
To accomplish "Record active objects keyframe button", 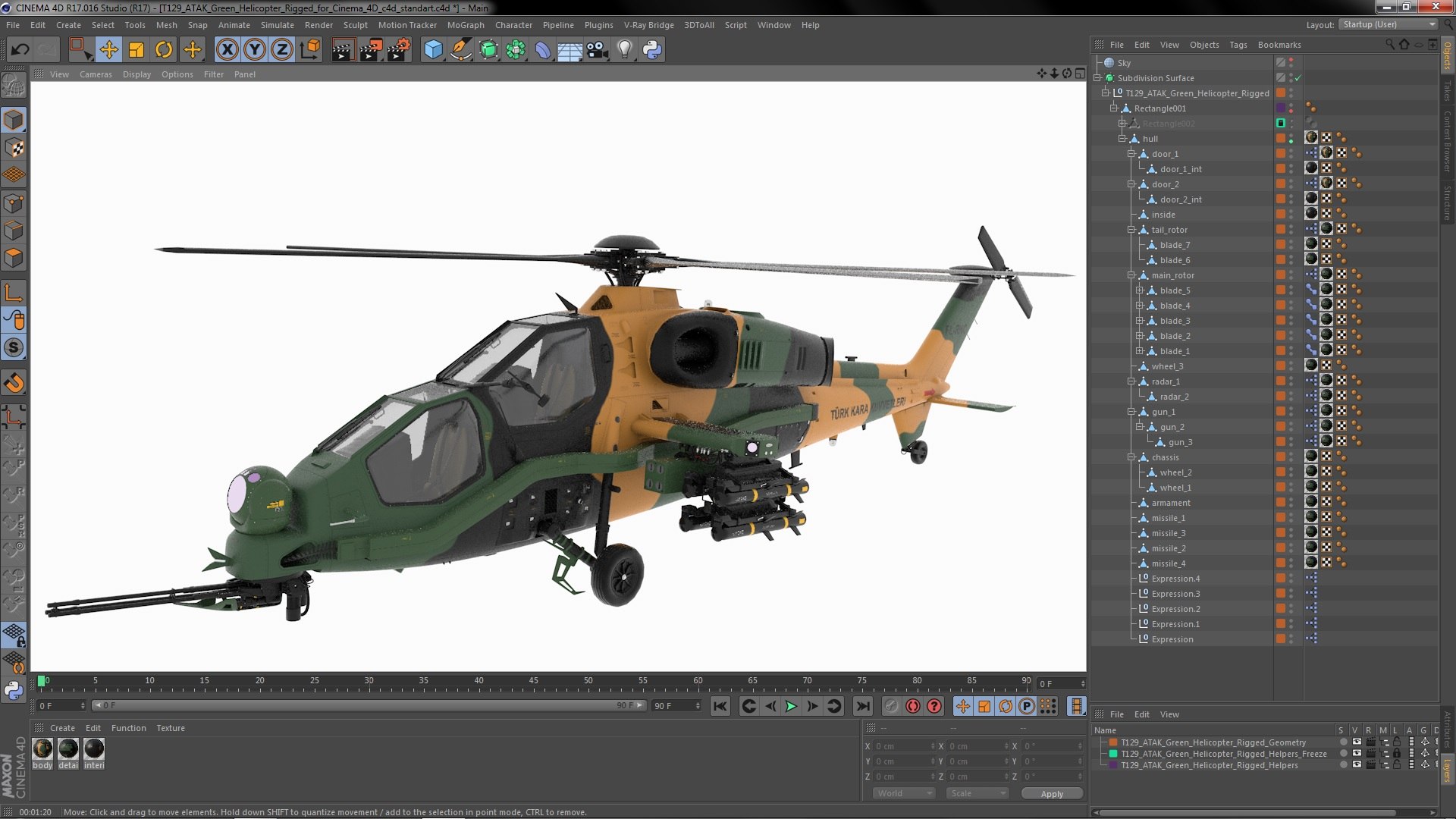I will pyautogui.click(x=891, y=706).
